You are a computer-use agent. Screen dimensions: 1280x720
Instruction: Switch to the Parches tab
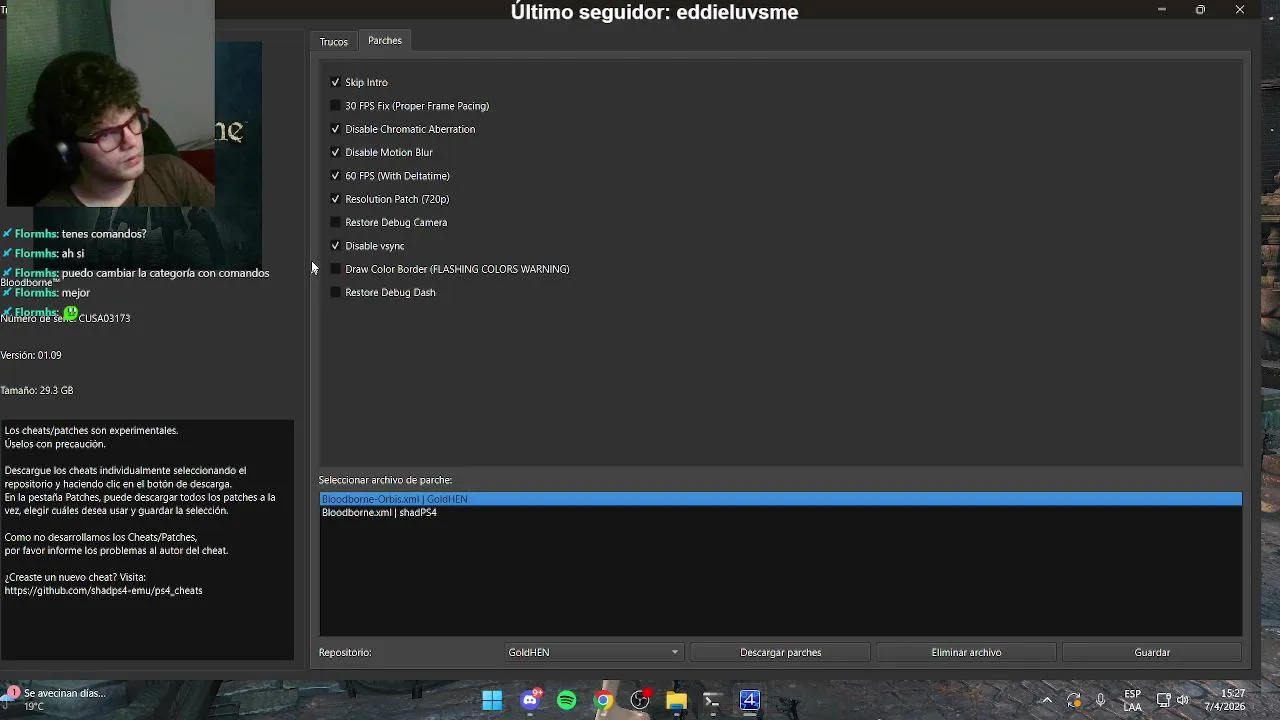tap(385, 40)
